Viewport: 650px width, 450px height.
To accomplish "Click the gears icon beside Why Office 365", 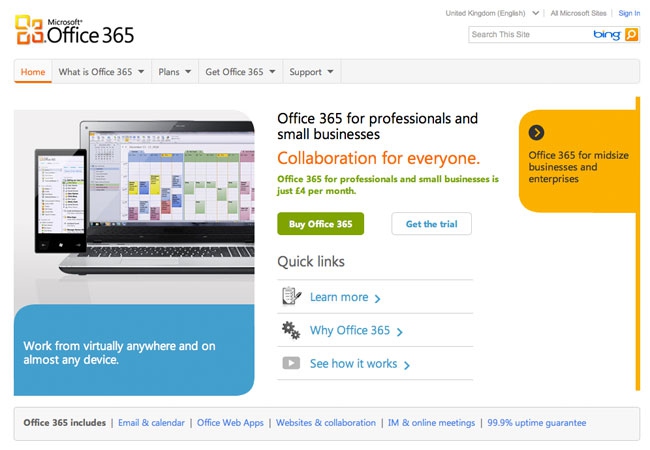I will tap(291, 330).
